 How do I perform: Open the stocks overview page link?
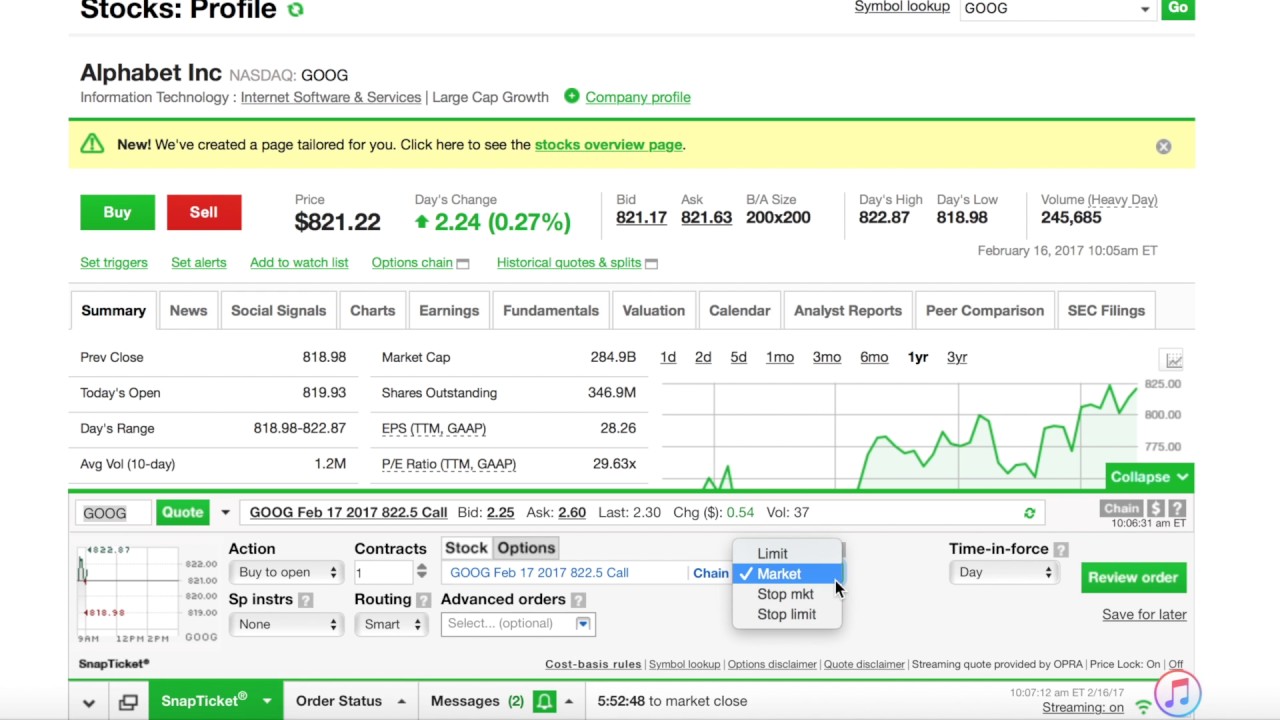click(608, 144)
